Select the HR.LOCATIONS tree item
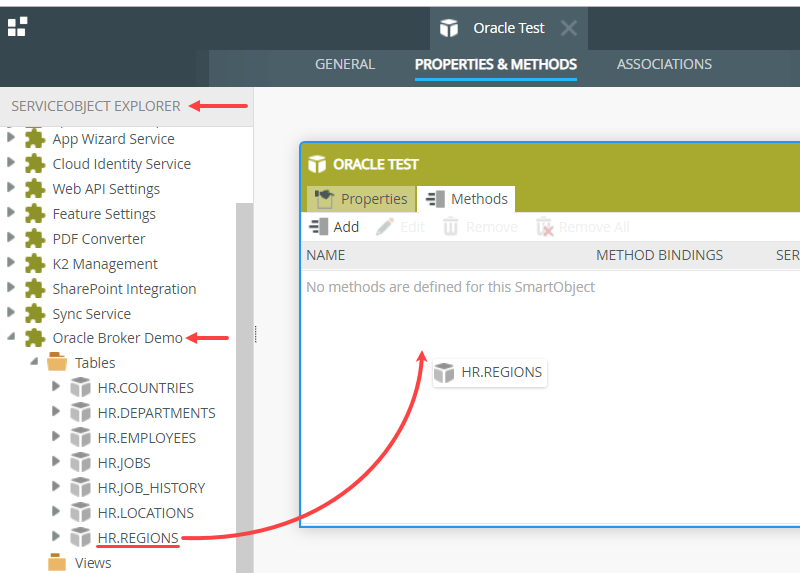The image size is (800, 573). [145, 513]
